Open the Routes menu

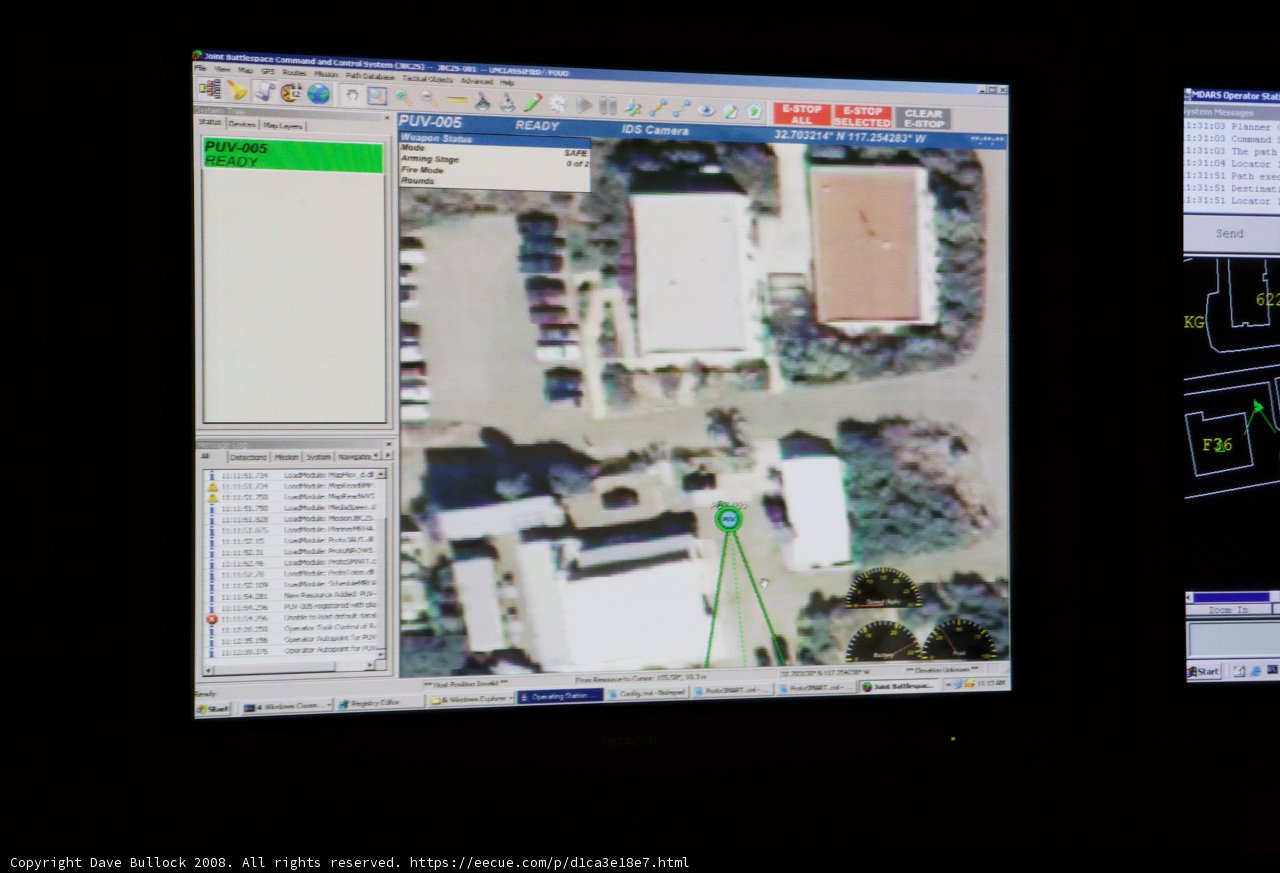(x=294, y=72)
